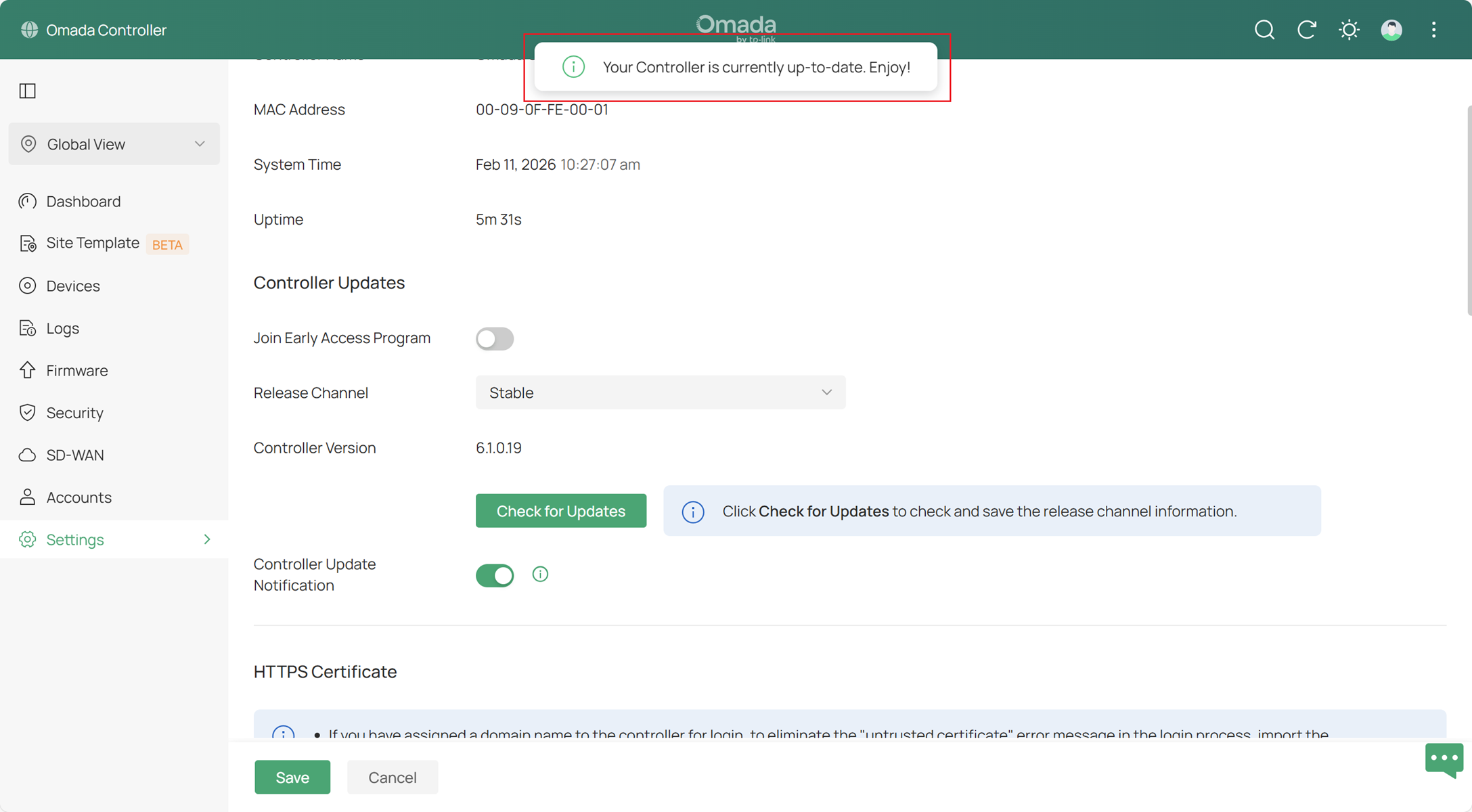This screenshot has height=812, width=1472.
Task: Enable Join Early Access Program
Action: point(495,338)
